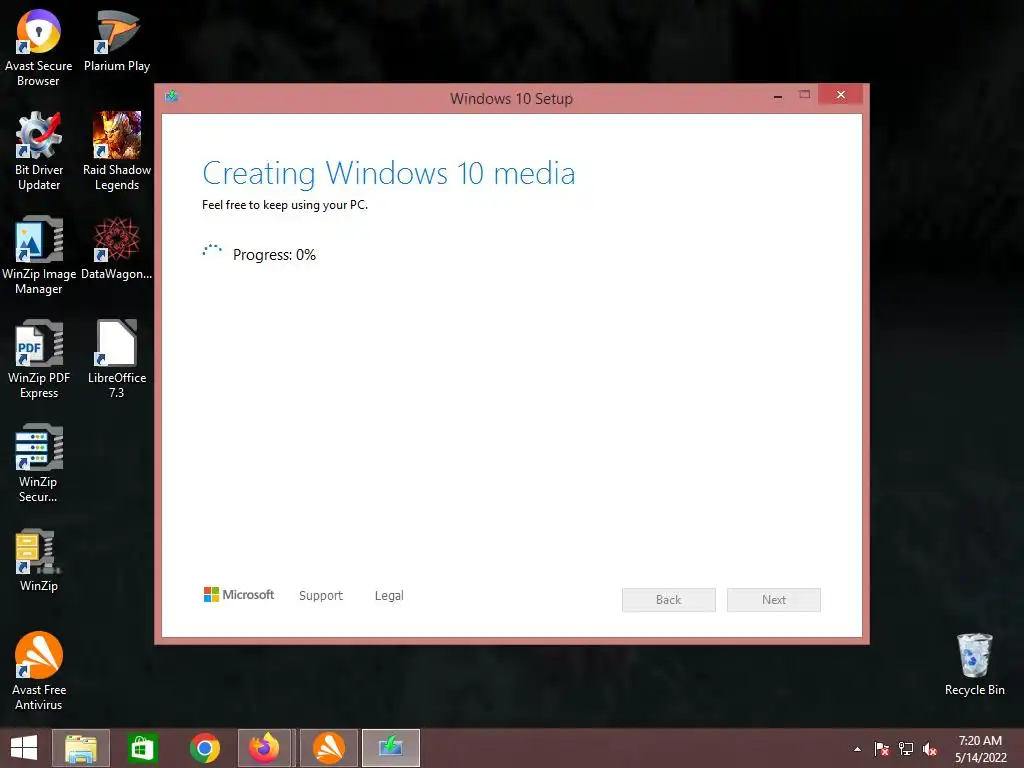Show hidden system tray icons
Screen dimensions: 1024x768
tap(857, 749)
